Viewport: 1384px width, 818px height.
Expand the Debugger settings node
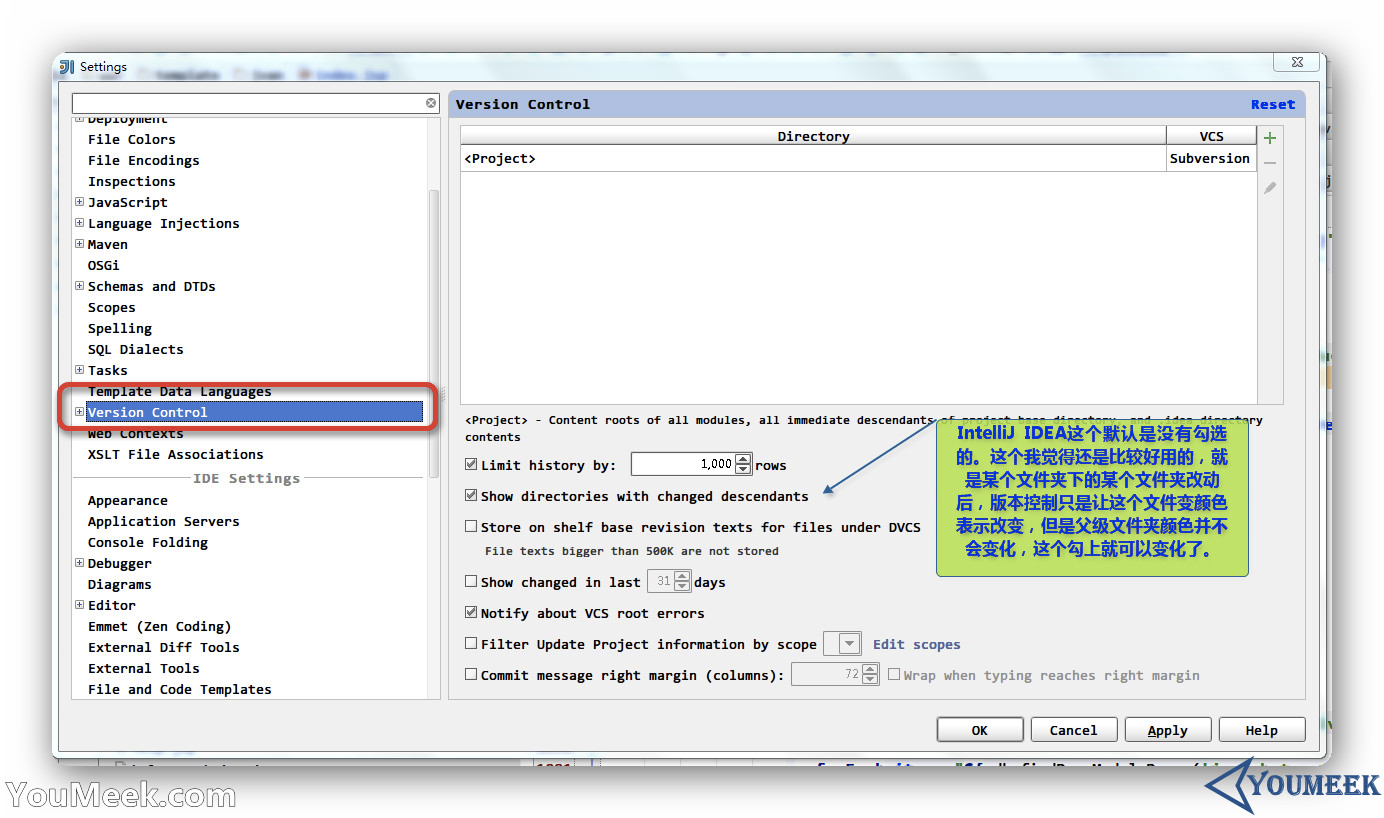(80, 563)
